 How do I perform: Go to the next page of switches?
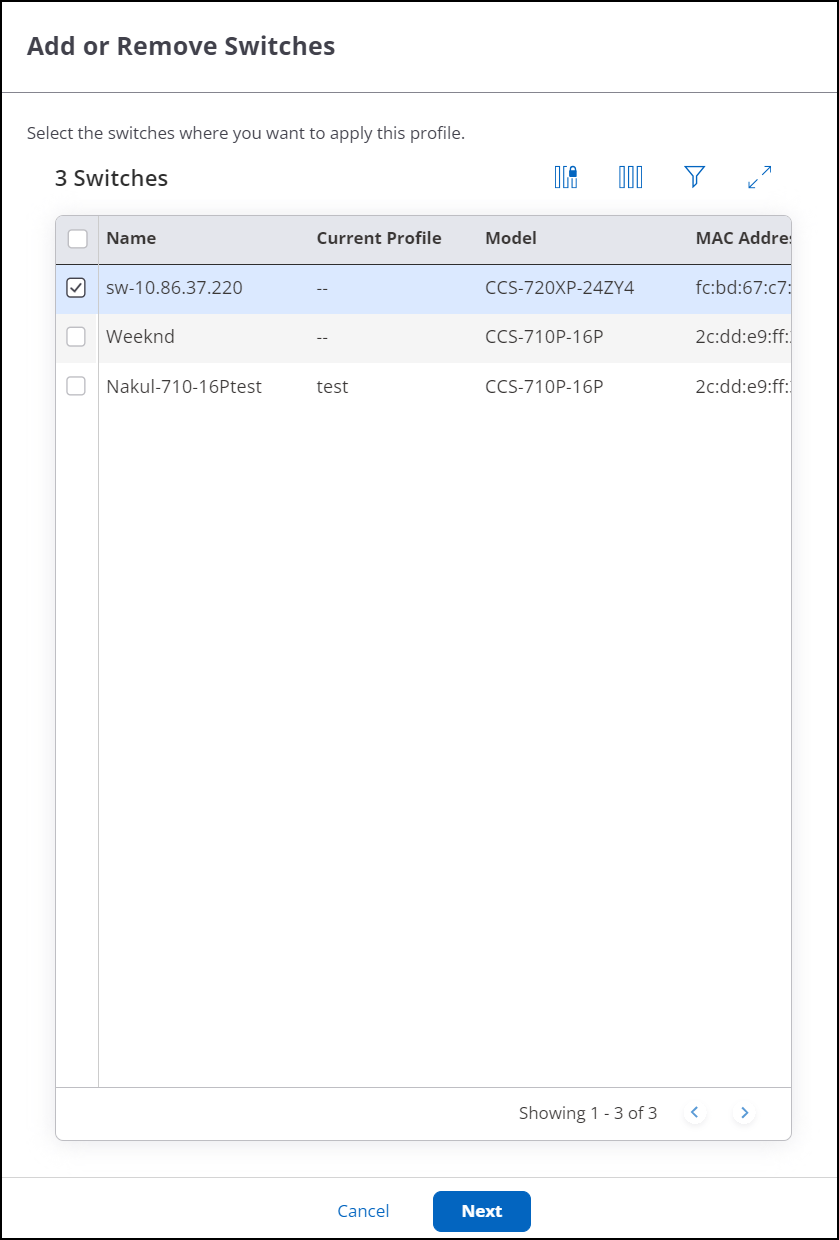tap(744, 1112)
